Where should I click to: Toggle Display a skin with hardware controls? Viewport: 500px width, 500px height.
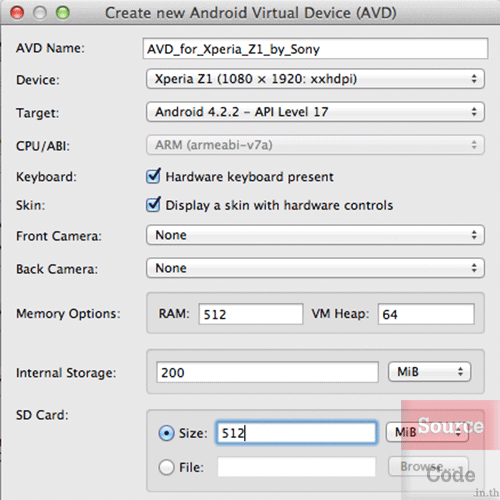tap(153, 204)
